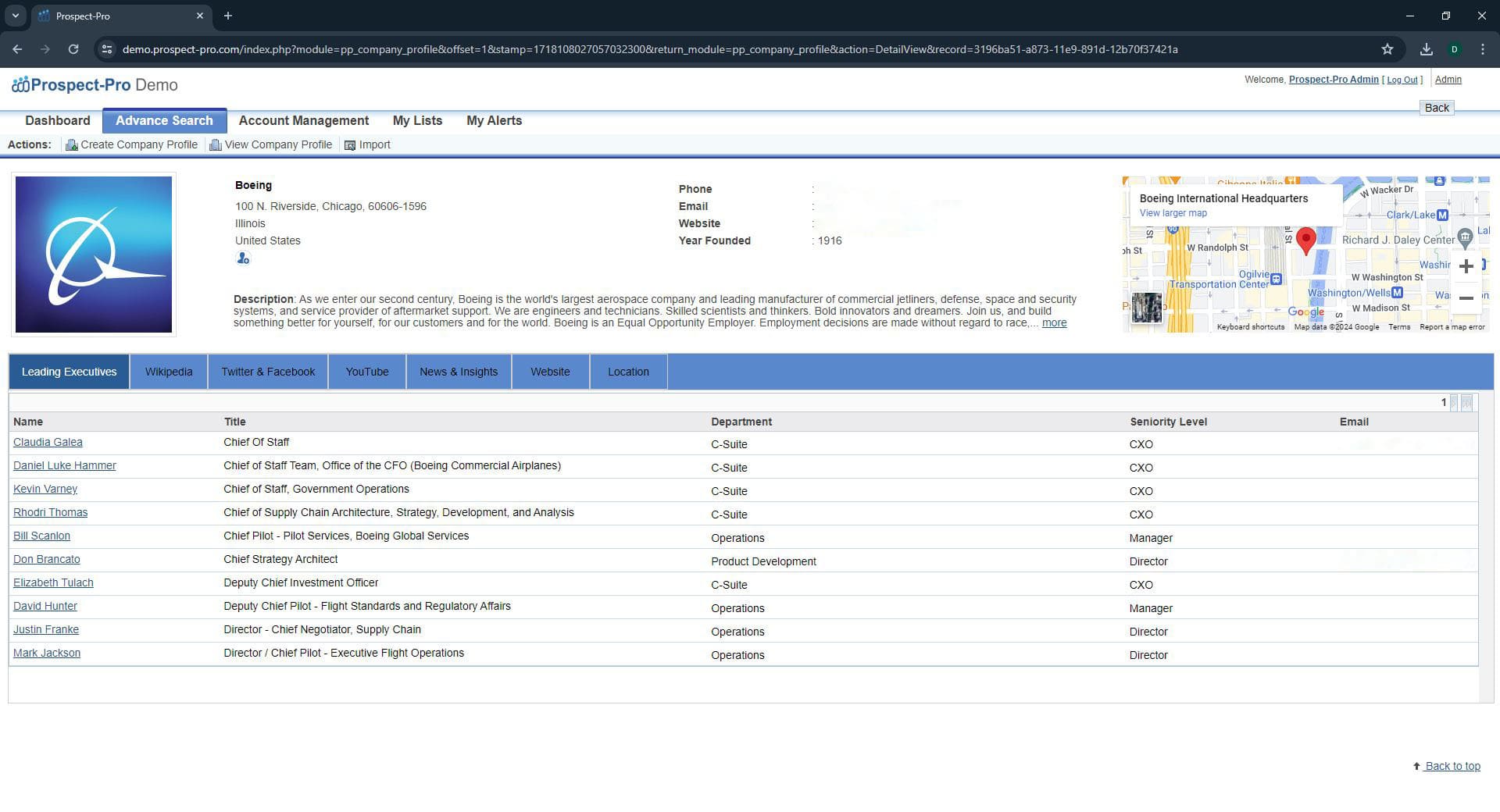Viewport: 1500px width, 812px height.
Task: Click the Import action icon
Action: (x=350, y=145)
